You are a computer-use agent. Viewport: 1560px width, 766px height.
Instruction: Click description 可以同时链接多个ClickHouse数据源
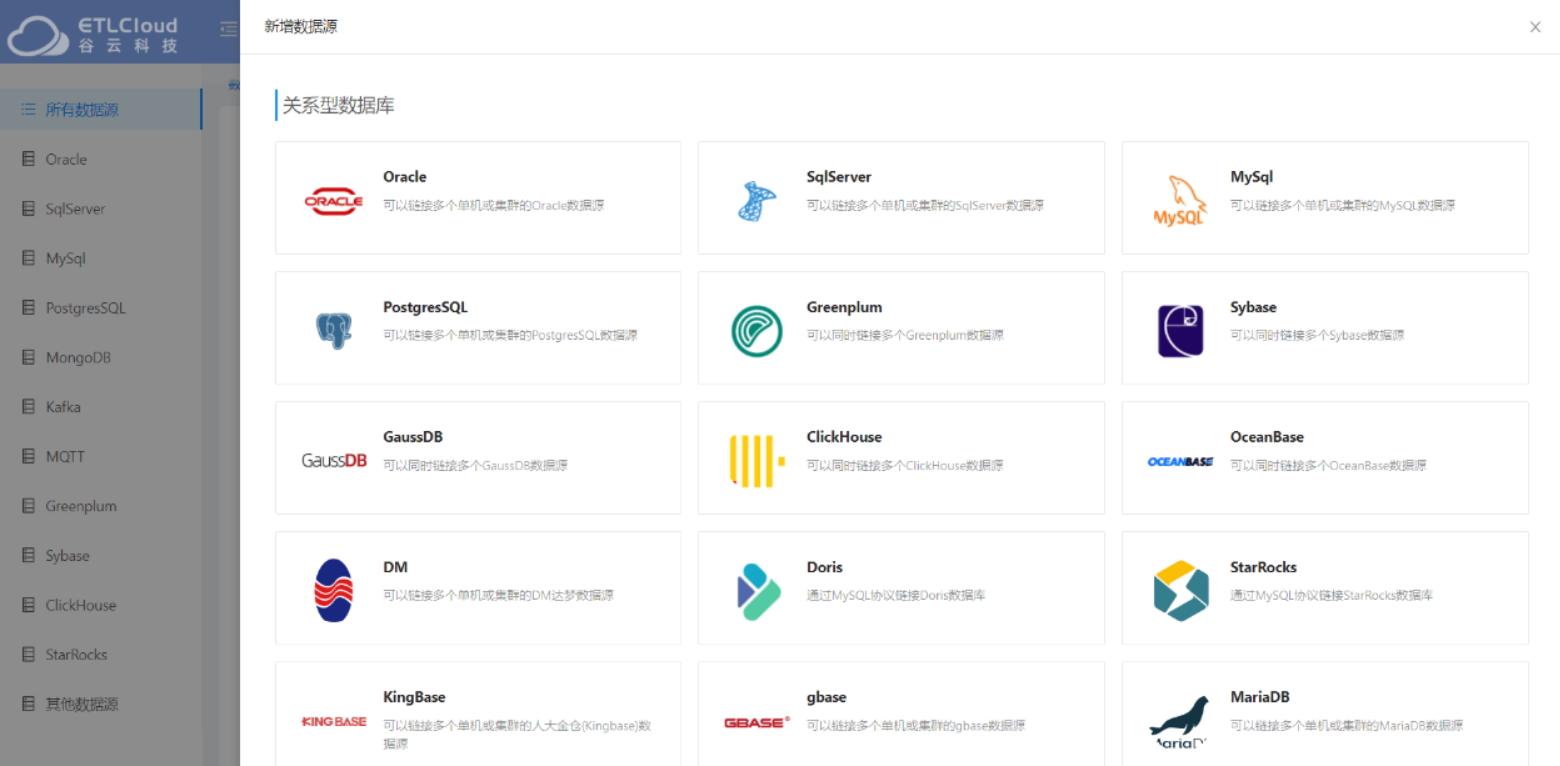(x=905, y=465)
